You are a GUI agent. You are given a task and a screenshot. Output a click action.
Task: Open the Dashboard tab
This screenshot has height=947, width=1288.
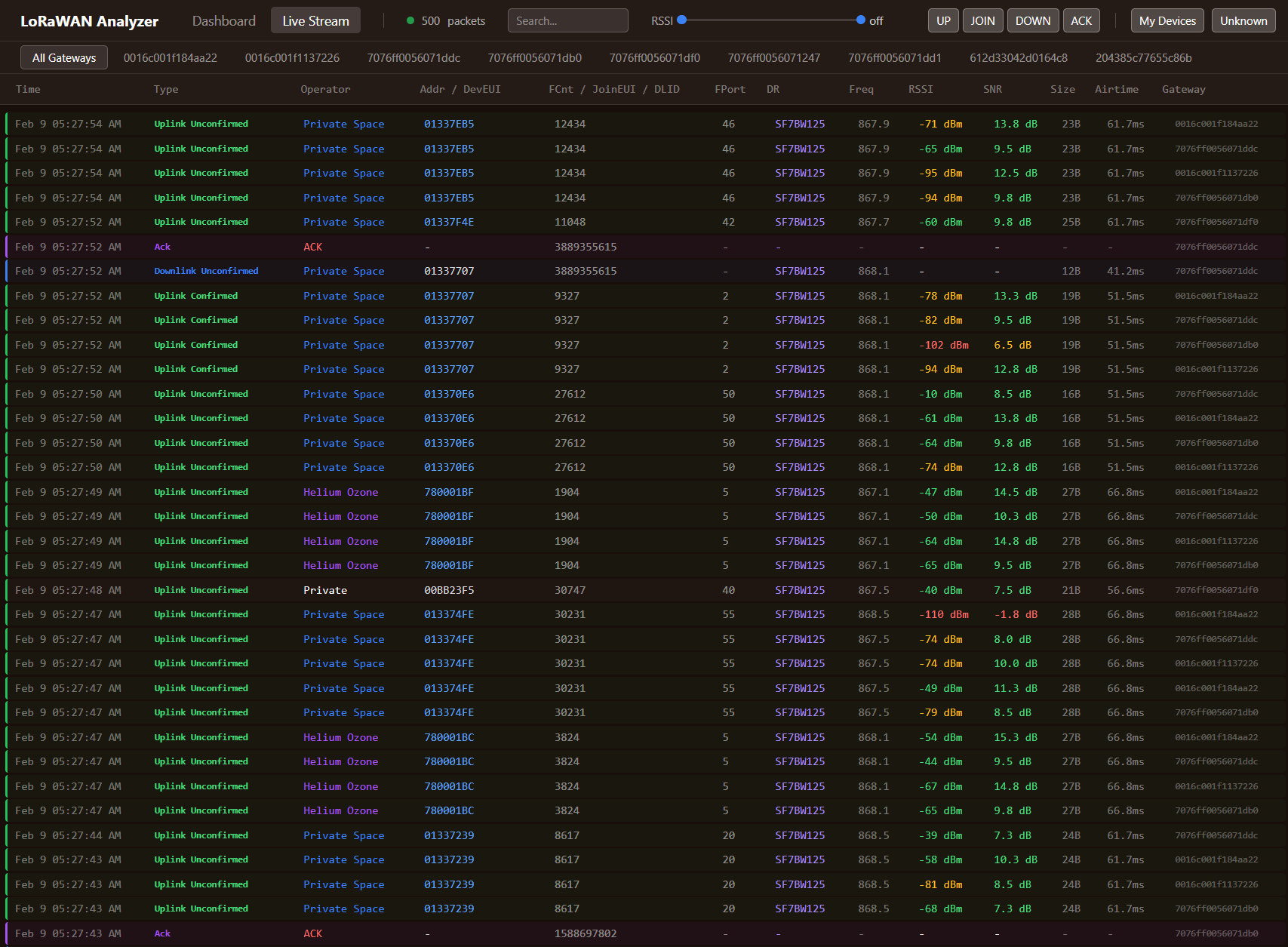pyautogui.click(x=223, y=21)
